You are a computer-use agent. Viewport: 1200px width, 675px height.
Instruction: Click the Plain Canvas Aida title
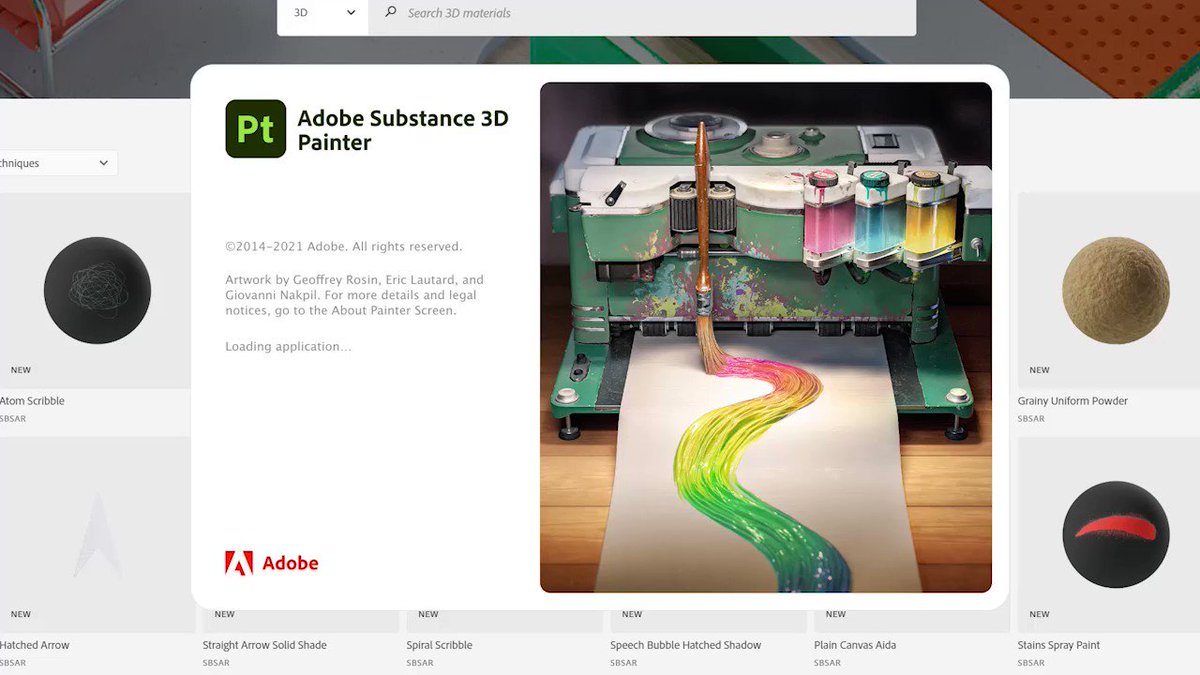pos(855,645)
